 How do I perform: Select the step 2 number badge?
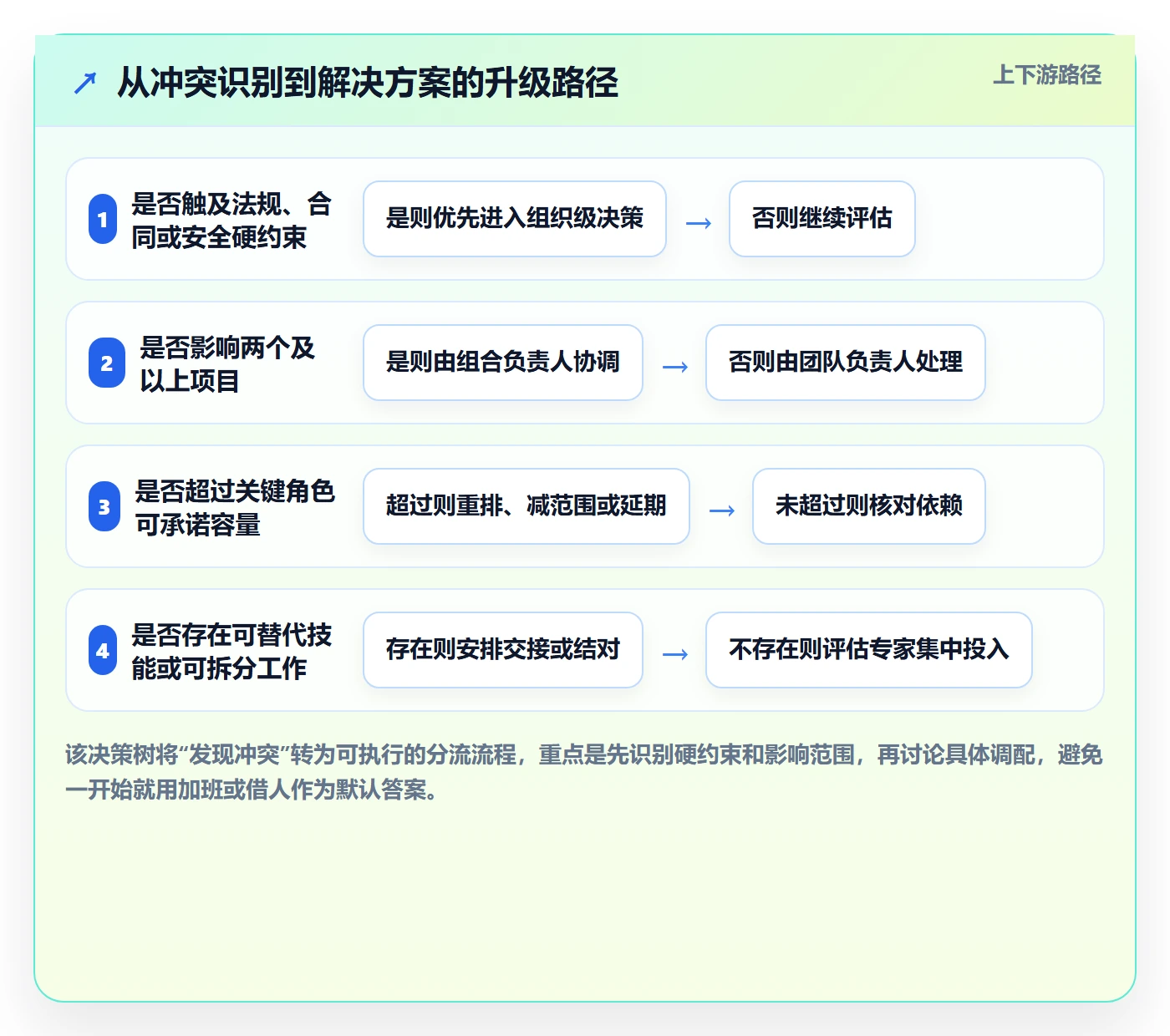pyautogui.click(x=107, y=363)
